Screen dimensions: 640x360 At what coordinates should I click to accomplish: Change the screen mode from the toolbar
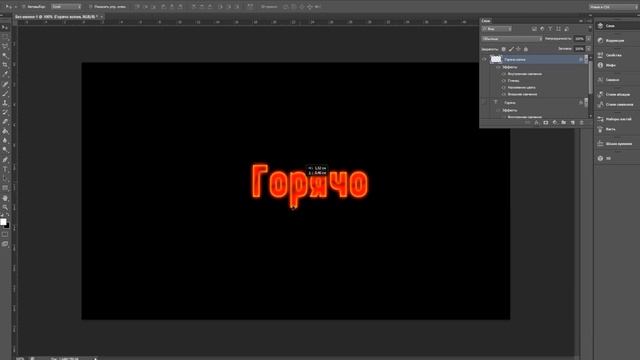click(5, 244)
